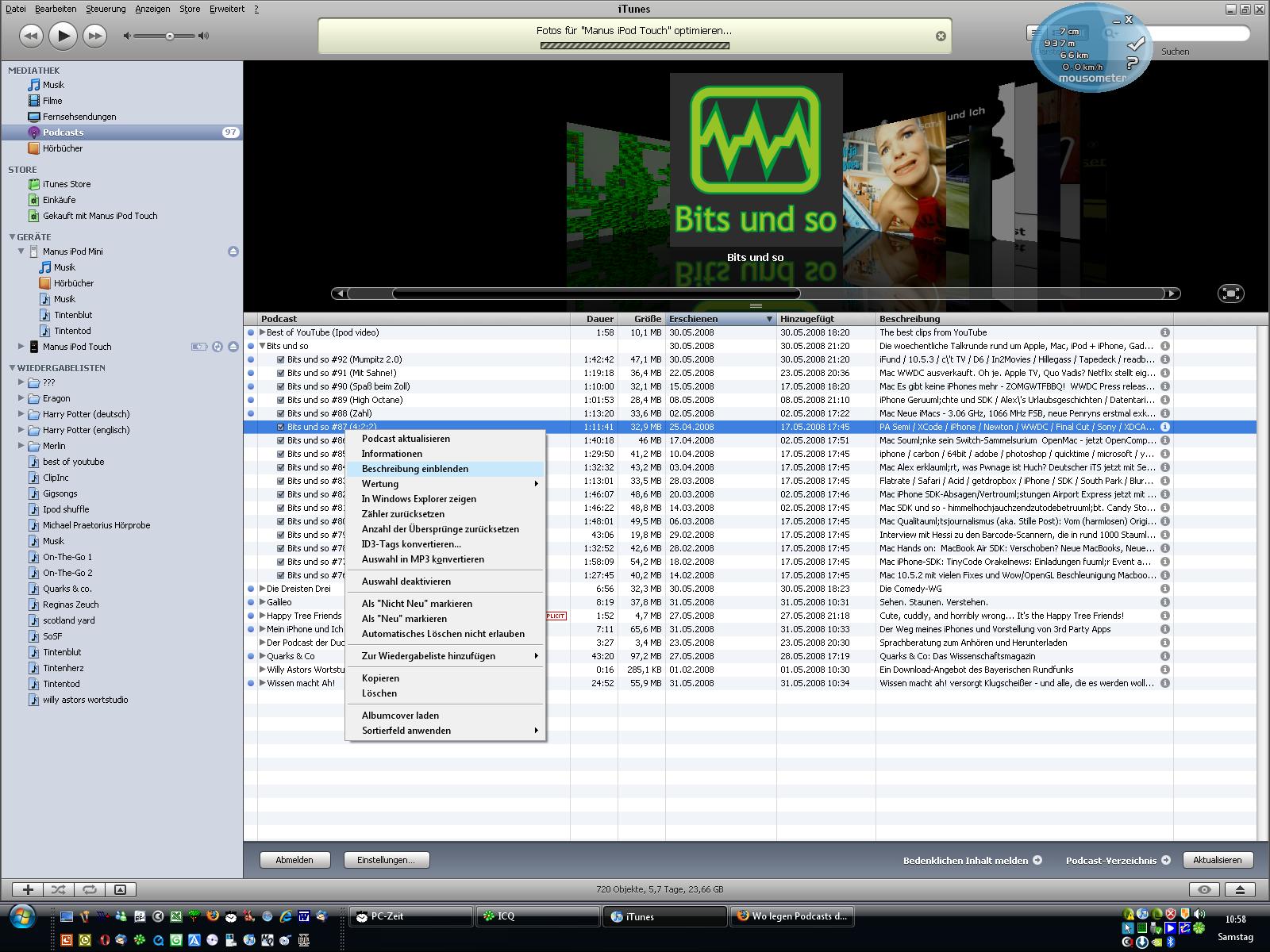This screenshot has height=952, width=1270.
Task: Enter Cover Flow full screen
Action: coord(1230,294)
